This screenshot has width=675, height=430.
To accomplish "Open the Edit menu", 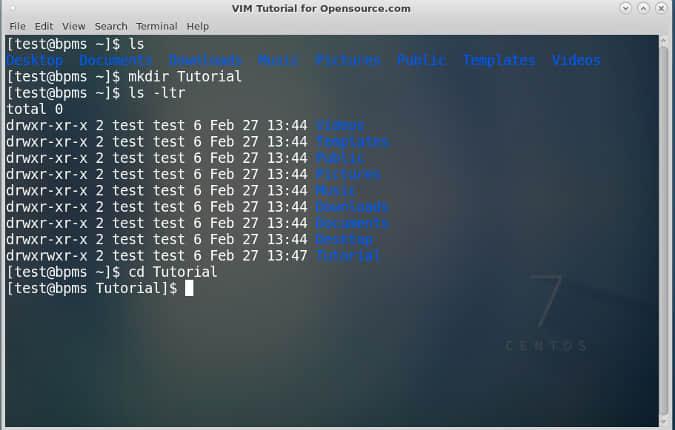I will click(44, 26).
